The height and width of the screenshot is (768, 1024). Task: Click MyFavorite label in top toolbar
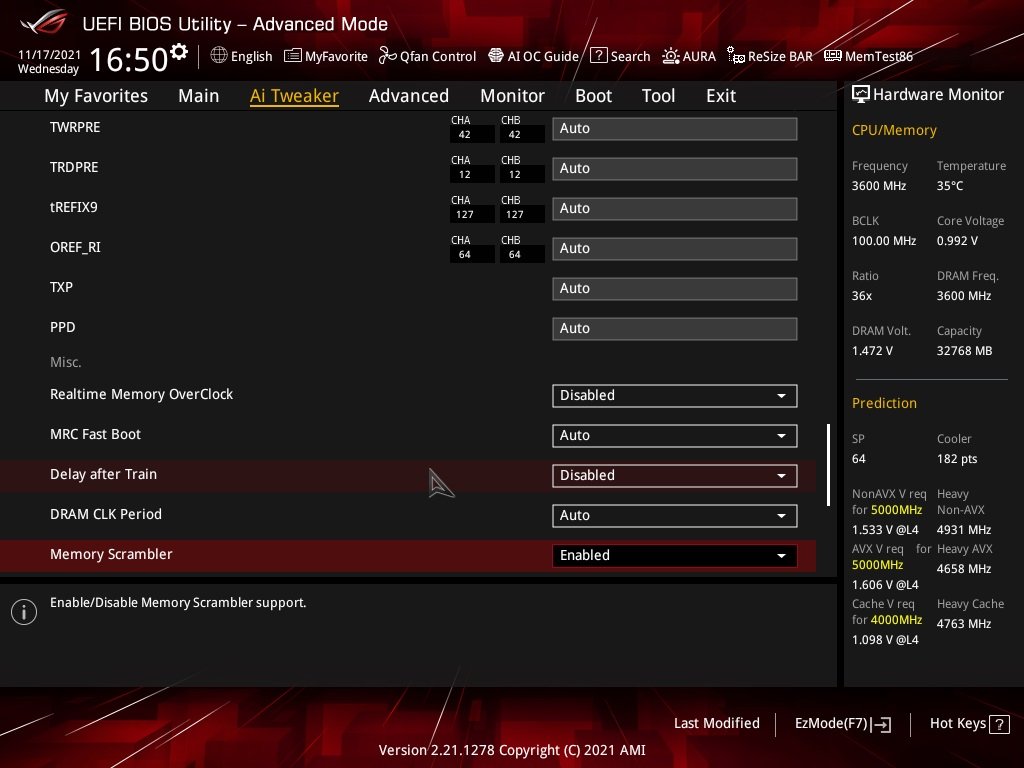coord(336,57)
